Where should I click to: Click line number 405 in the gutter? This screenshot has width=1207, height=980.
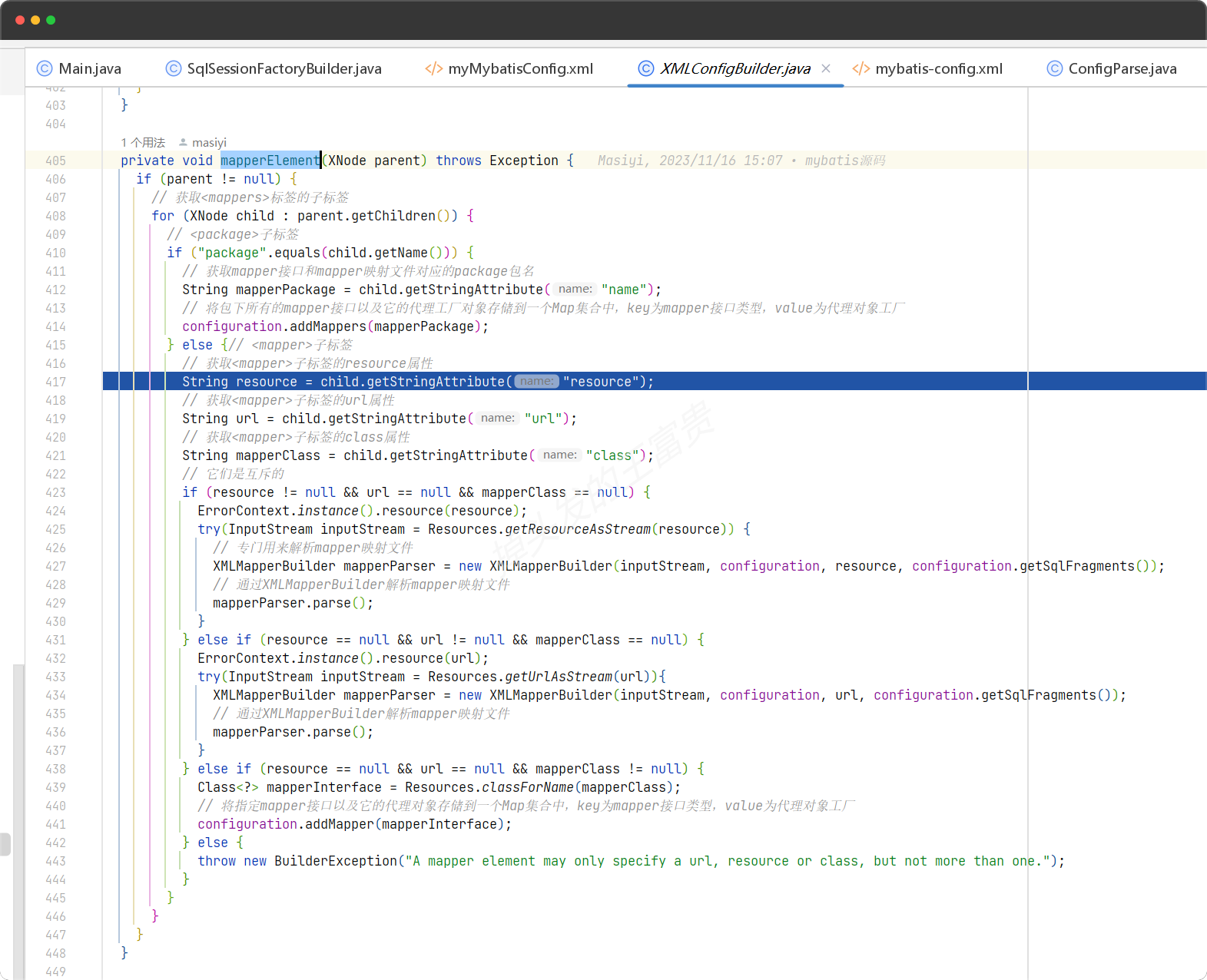pyautogui.click(x=55, y=161)
